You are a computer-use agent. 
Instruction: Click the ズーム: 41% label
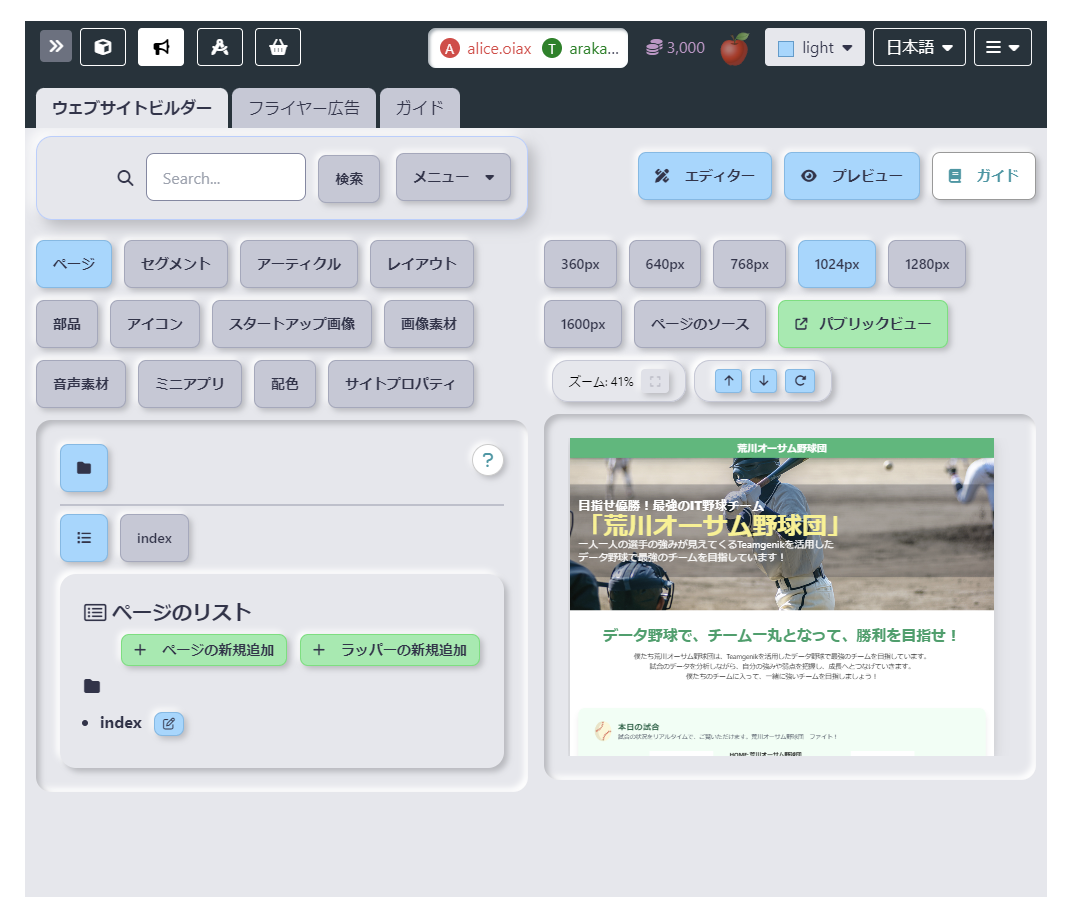[601, 381]
